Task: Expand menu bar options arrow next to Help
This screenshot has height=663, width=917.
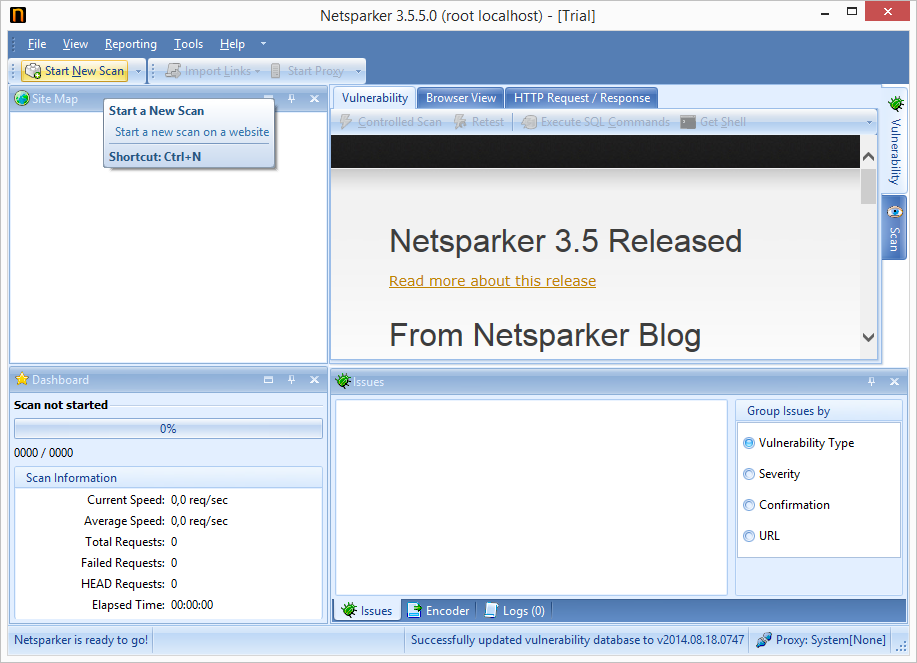Action: pos(263,44)
